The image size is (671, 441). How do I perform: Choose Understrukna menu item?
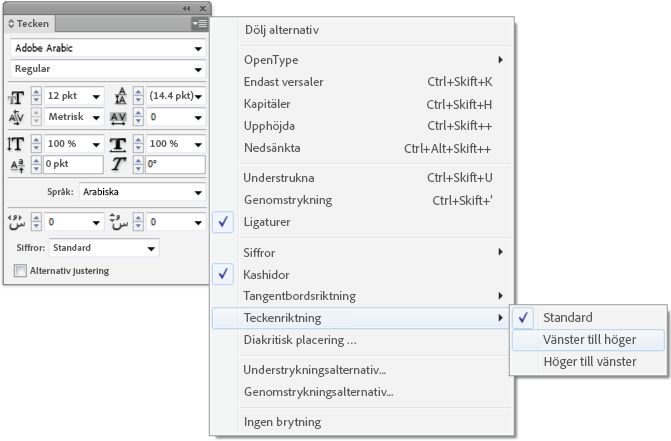point(362,178)
